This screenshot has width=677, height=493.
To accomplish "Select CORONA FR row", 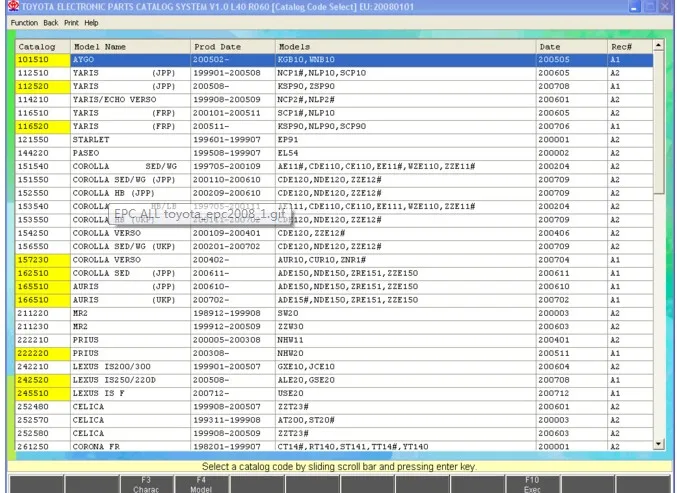I will 334,446.
